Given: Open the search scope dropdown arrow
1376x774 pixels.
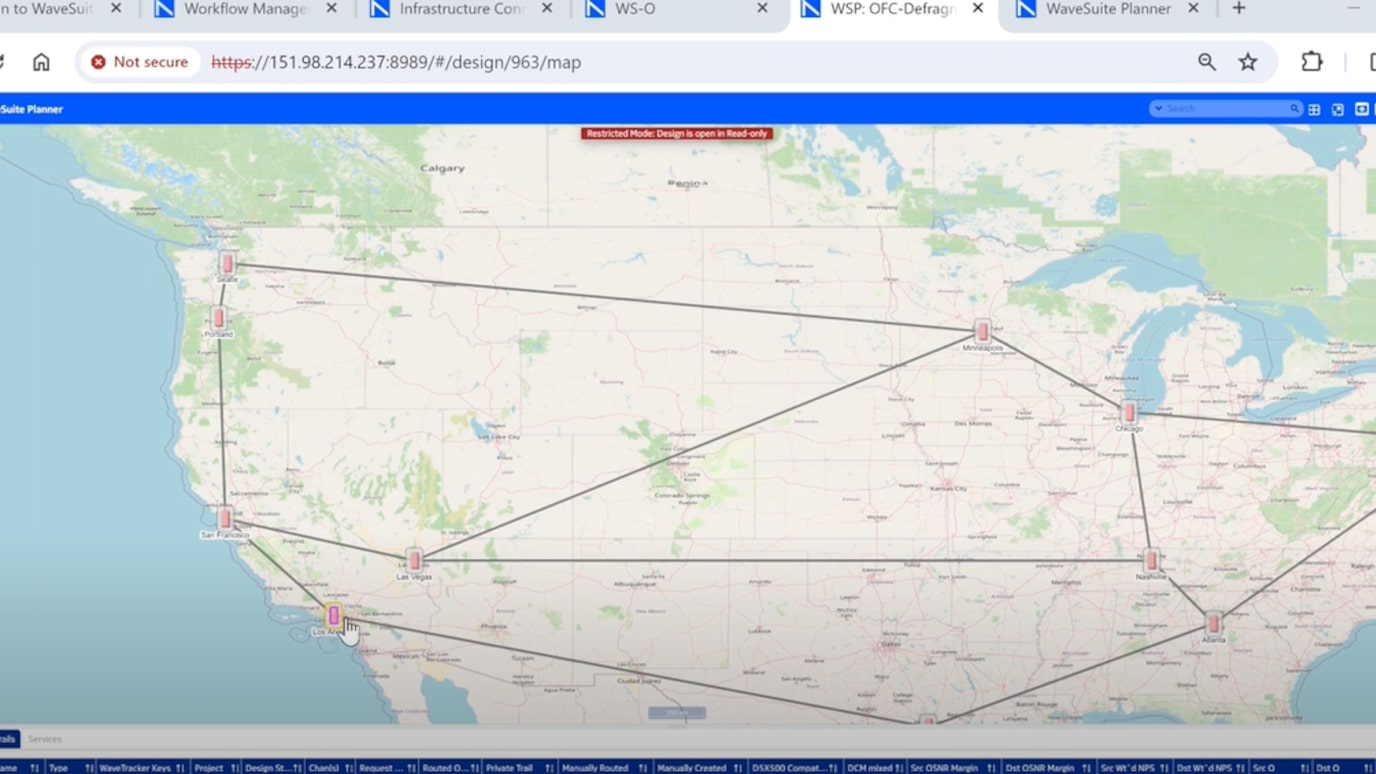Looking at the screenshot, I should (x=1158, y=108).
